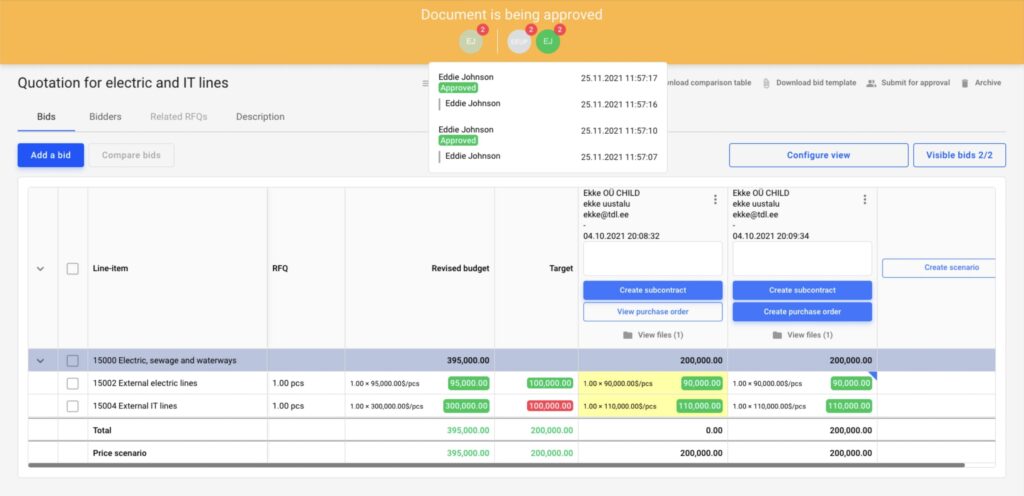Click Create subcontract on the 20:09:34 bid

(802, 290)
